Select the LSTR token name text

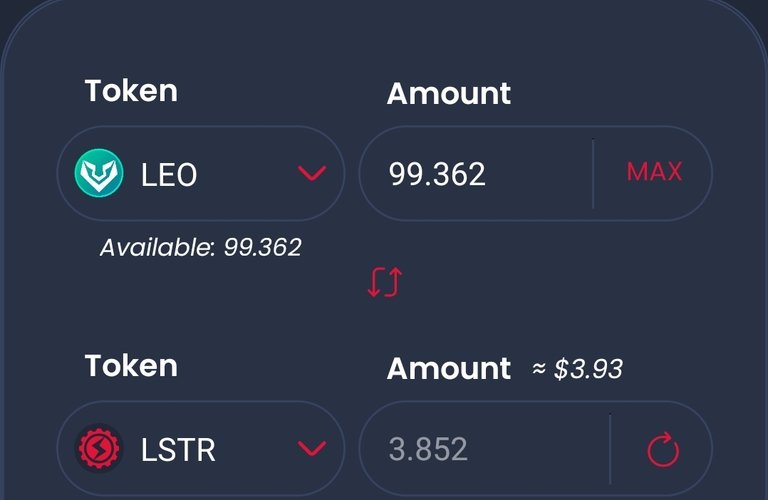click(178, 450)
